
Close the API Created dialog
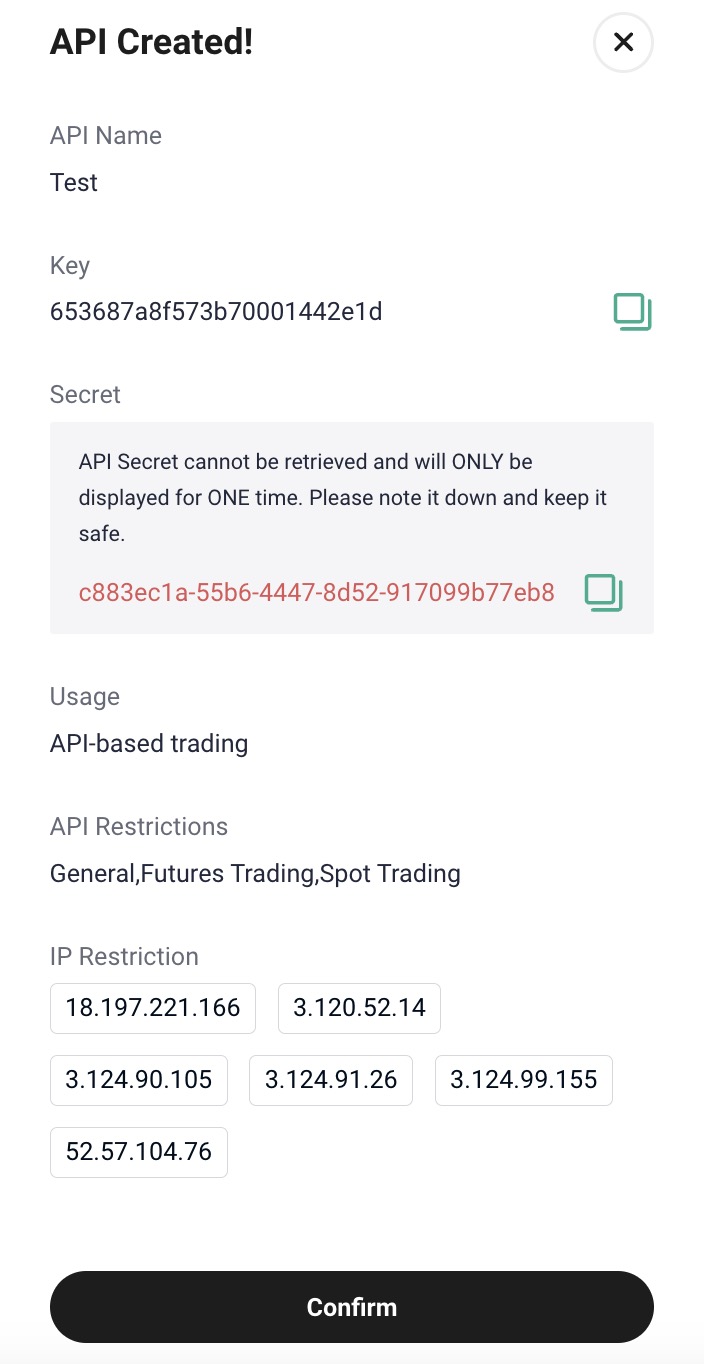pyautogui.click(x=623, y=42)
